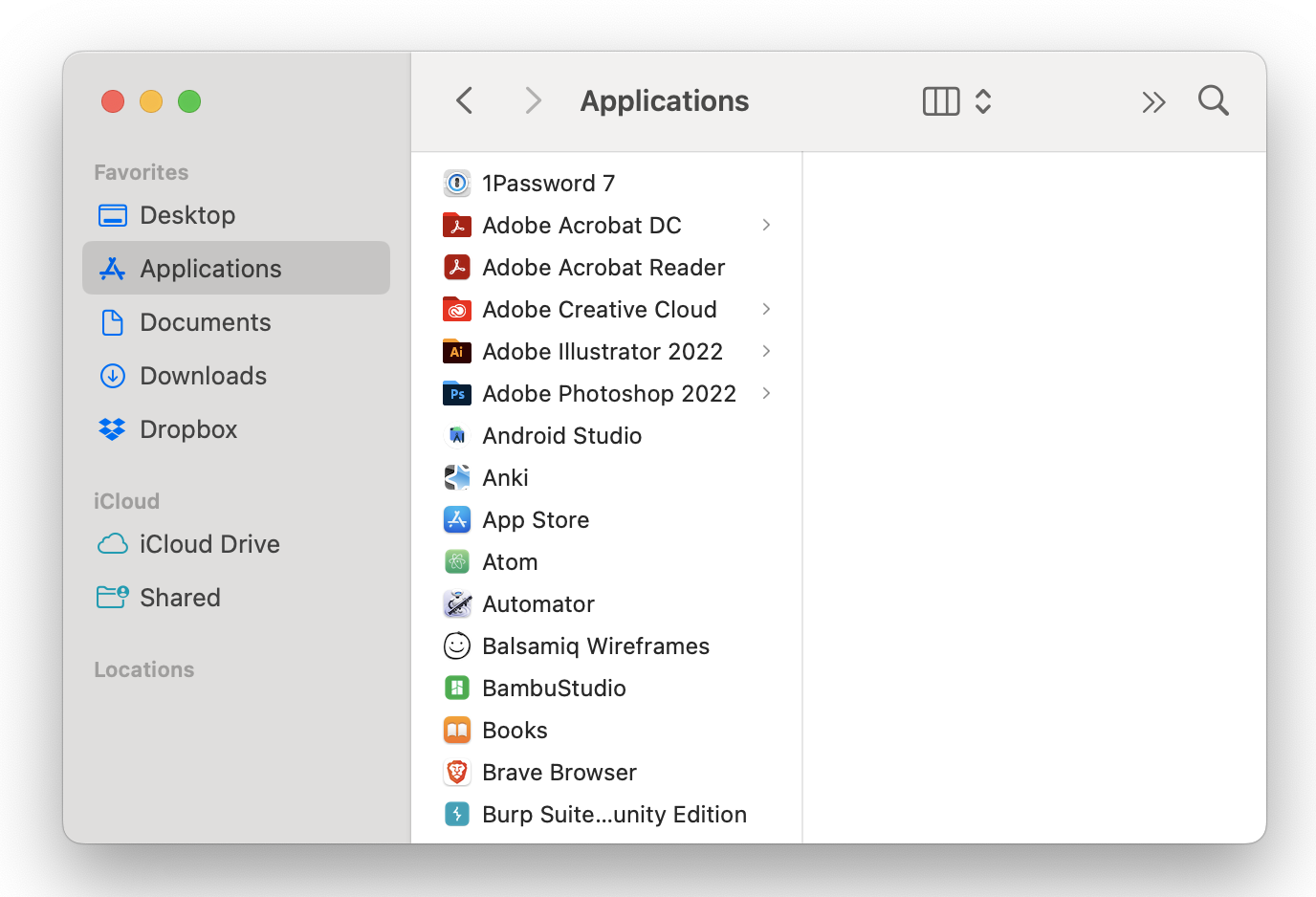
Task: Expand Adobe Photoshop 2022 folder chevron
Action: (766, 393)
